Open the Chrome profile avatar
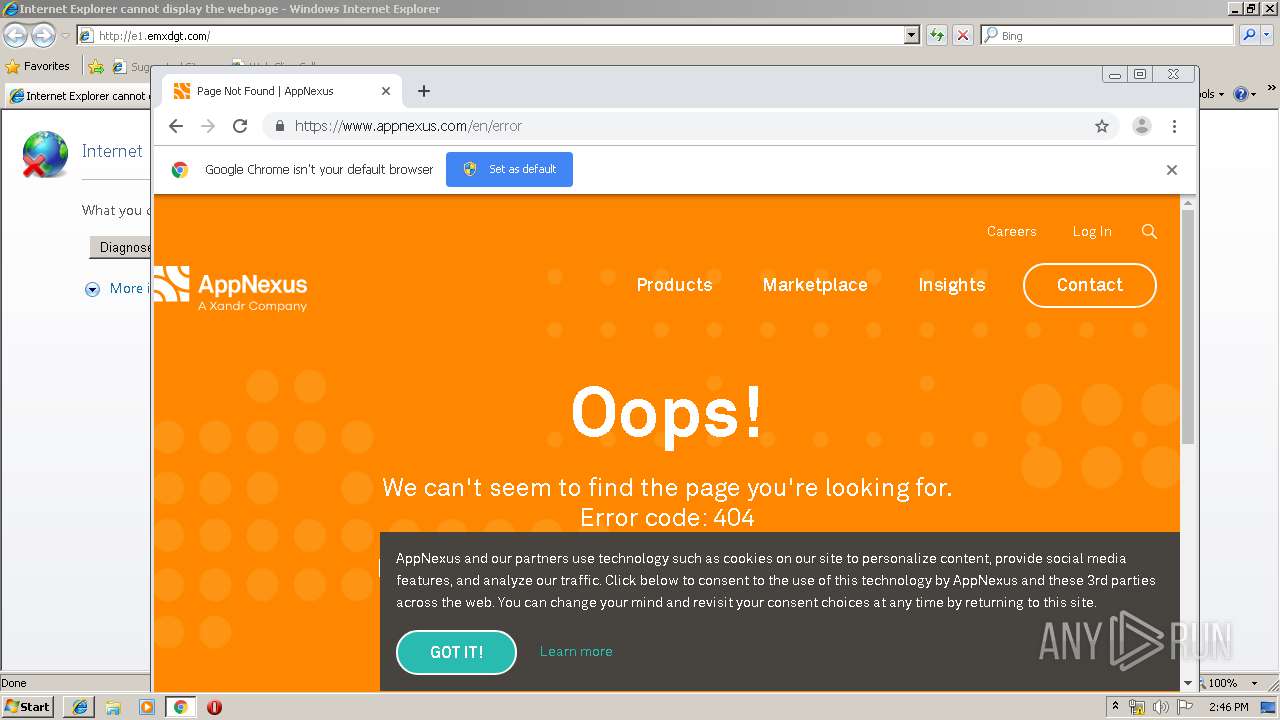Screen dimensions: 1280x720 (1141, 126)
